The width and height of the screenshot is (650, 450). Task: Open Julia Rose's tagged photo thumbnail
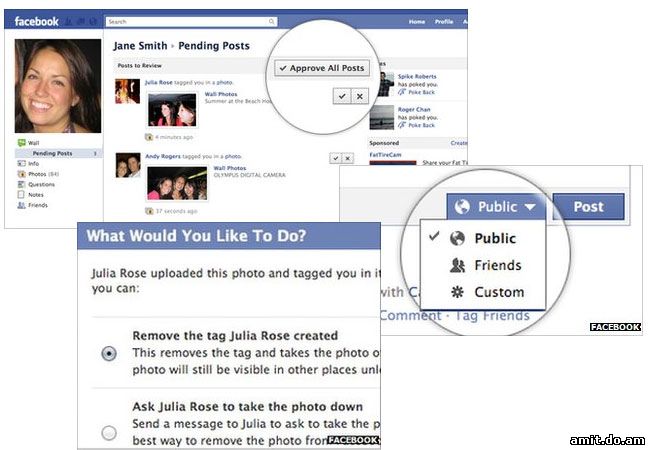[x=172, y=110]
